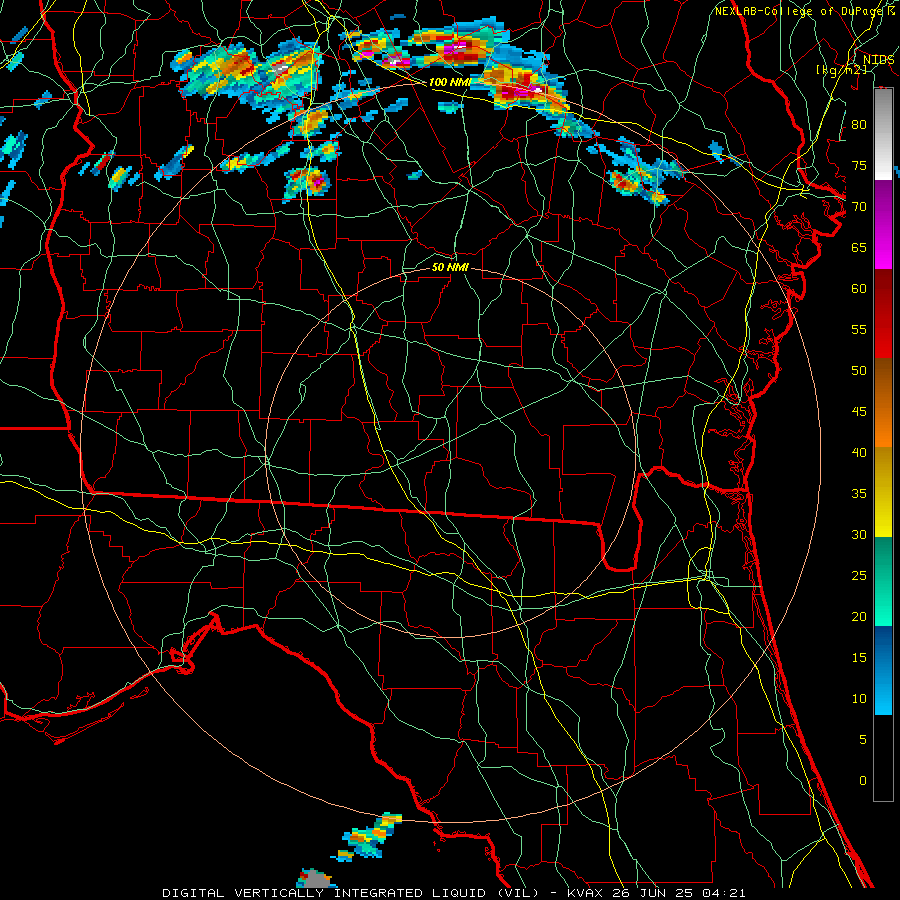The image size is (900, 900).
Task: Click the legend value 55
Action: pyautogui.click(x=859, y=329)
